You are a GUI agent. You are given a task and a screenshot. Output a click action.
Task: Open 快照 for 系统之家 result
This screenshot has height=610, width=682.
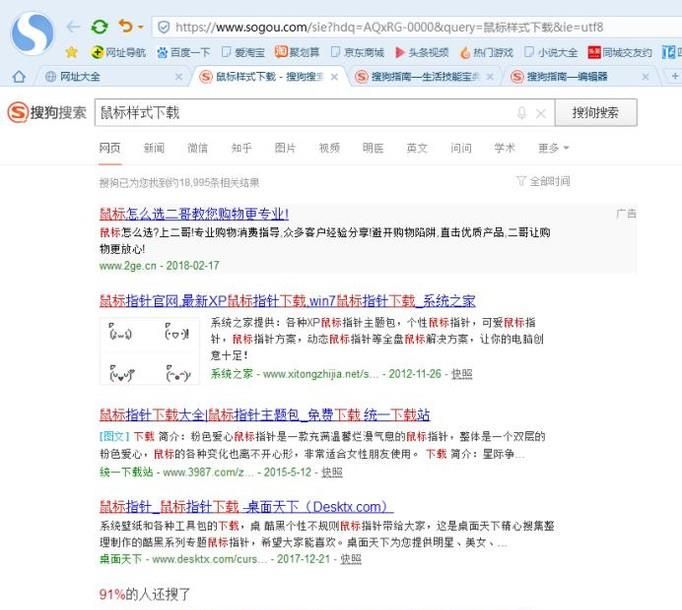coord(462,374)
